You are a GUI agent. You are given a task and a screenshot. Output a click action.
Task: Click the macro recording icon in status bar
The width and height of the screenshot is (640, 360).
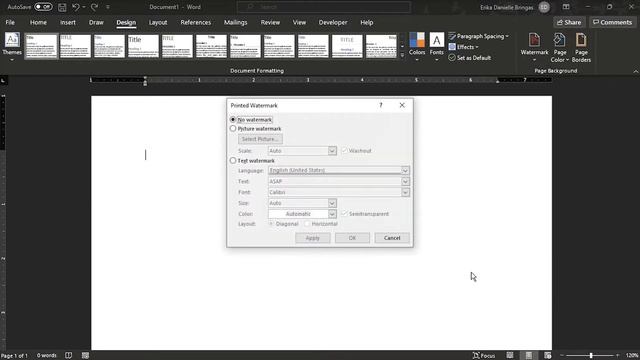[85, 356]
